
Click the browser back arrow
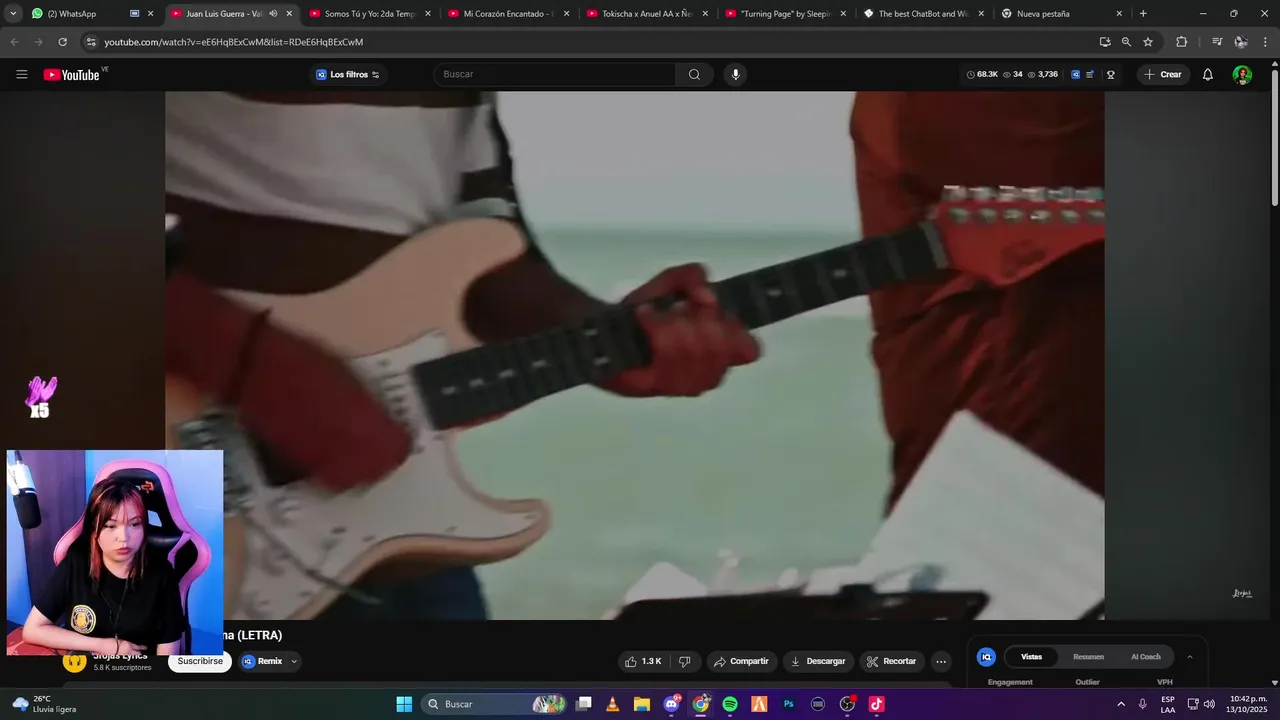[14, 42]
